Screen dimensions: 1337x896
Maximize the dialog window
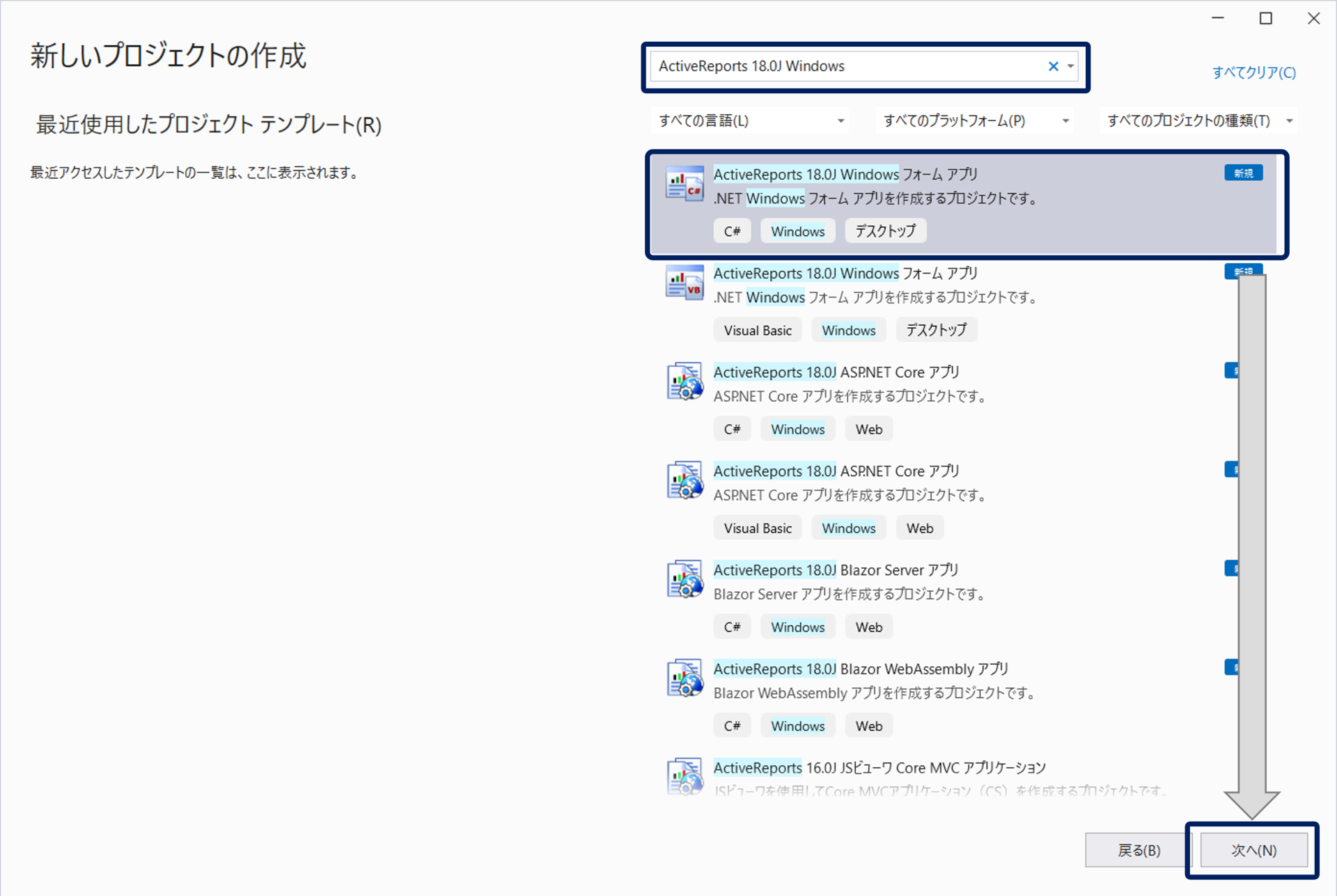point(1266,19)
